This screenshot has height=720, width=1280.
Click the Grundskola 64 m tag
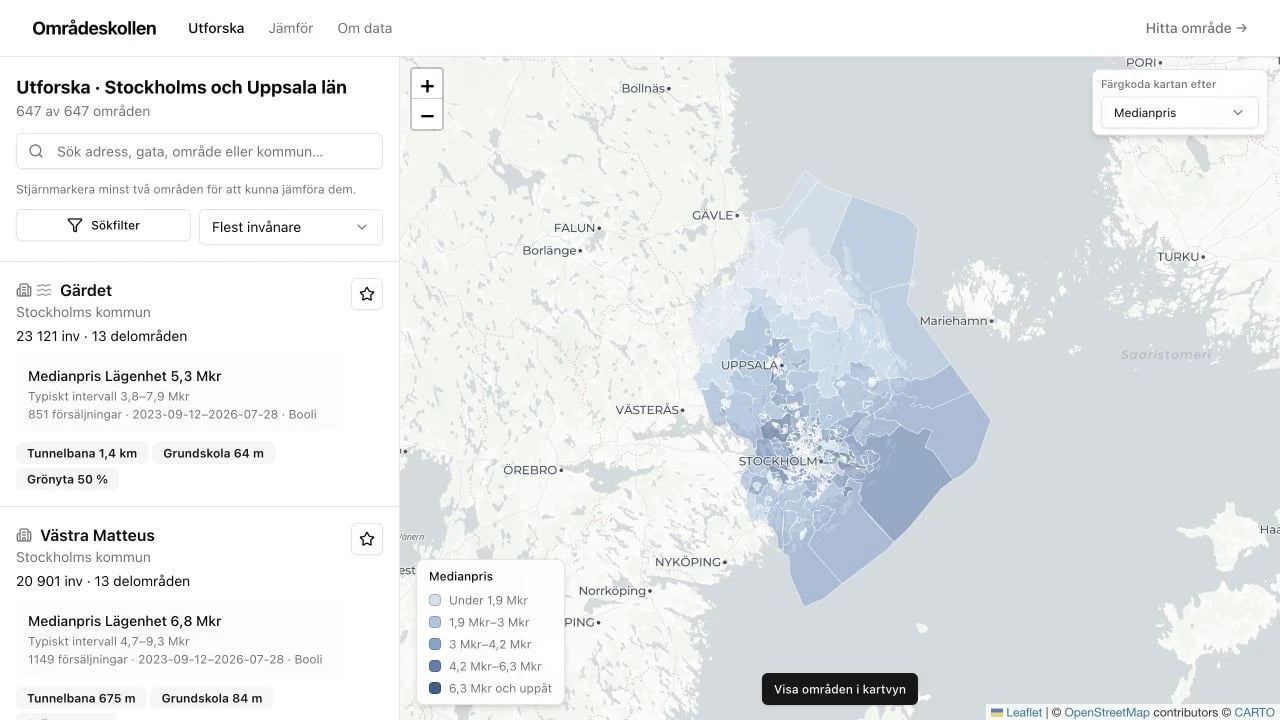click(x=213, y=453)
